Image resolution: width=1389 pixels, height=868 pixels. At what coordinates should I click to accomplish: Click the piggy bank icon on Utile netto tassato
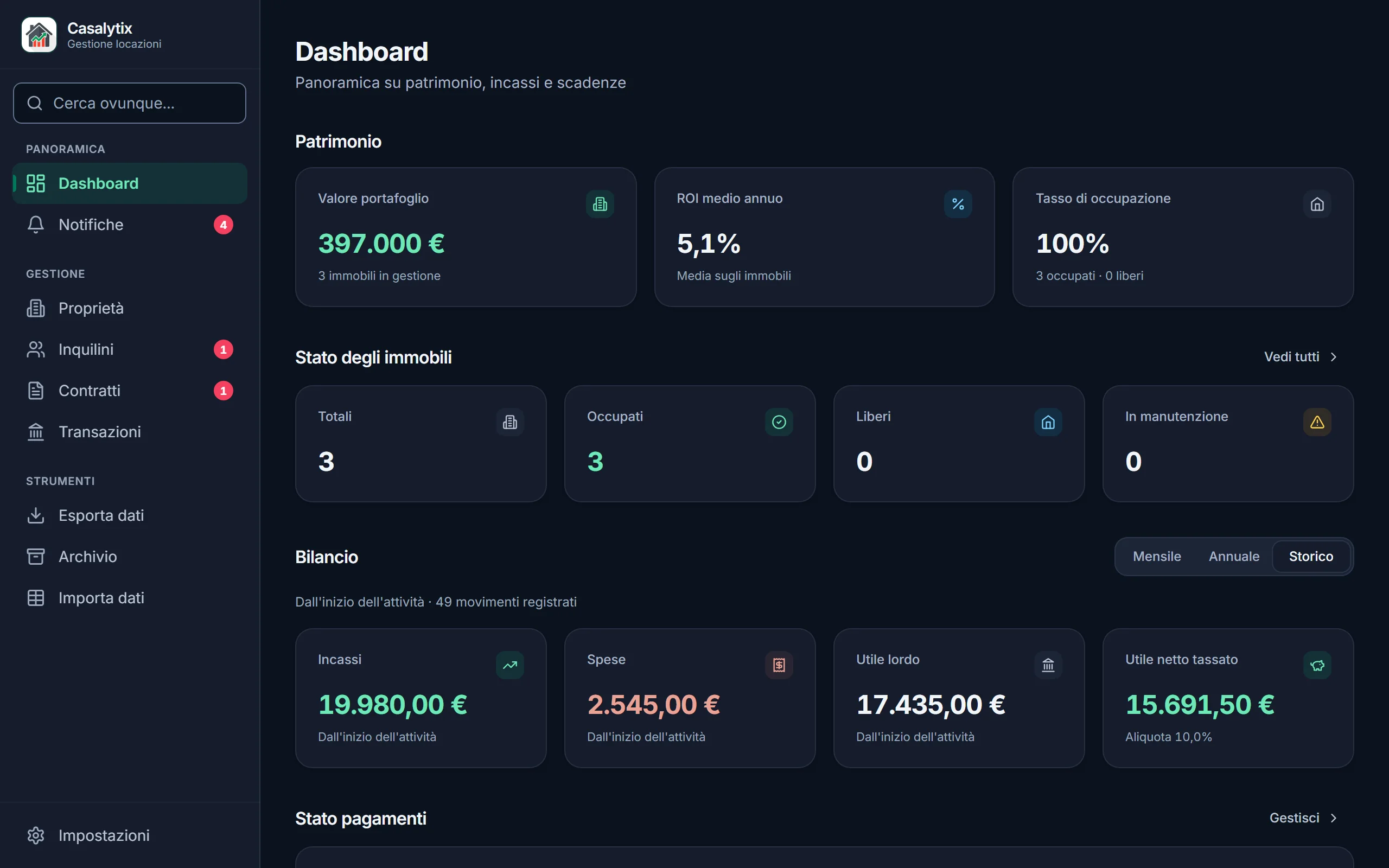coord(1317,665)
